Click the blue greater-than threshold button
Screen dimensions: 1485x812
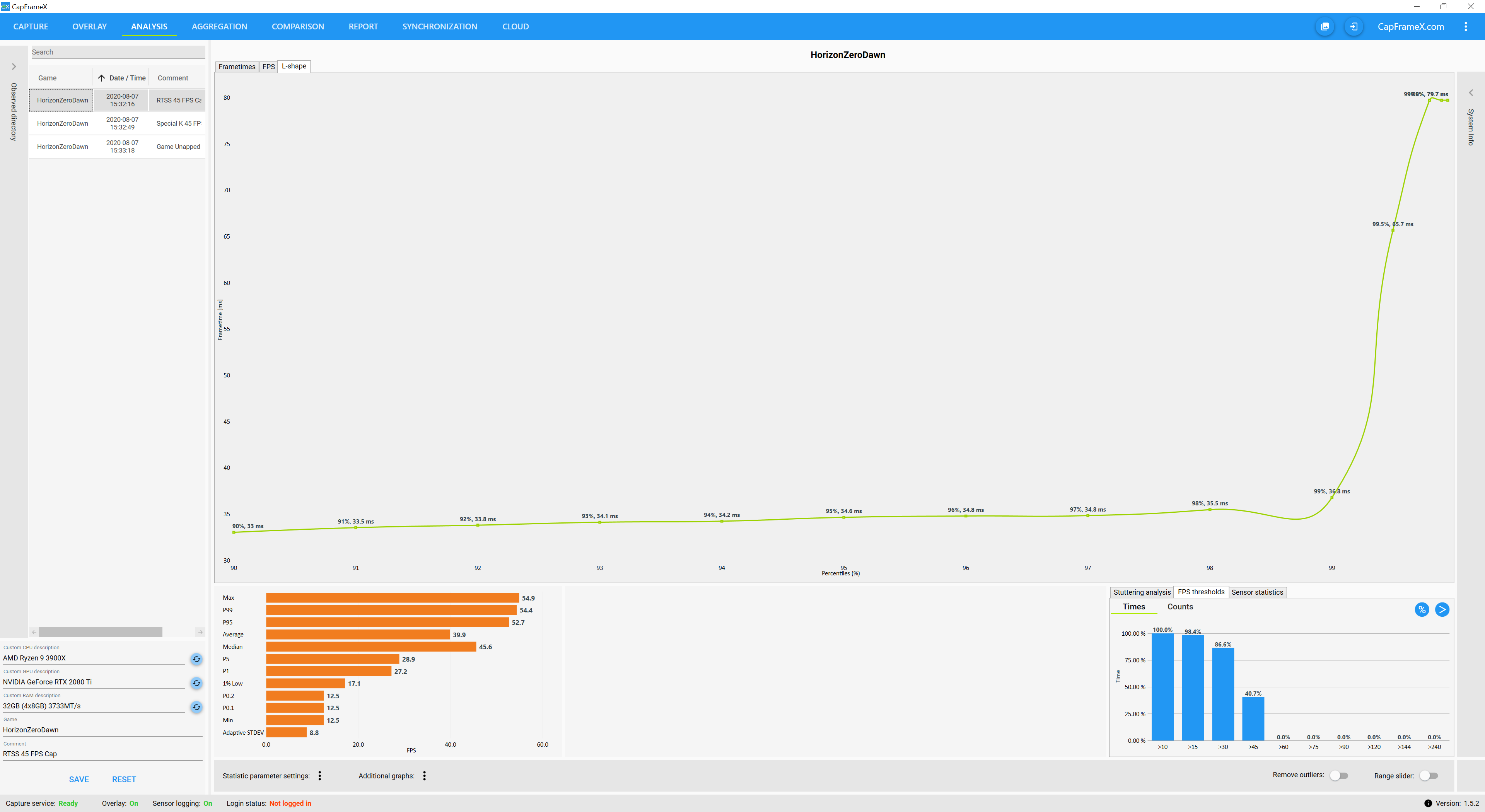coord(1442,610)
